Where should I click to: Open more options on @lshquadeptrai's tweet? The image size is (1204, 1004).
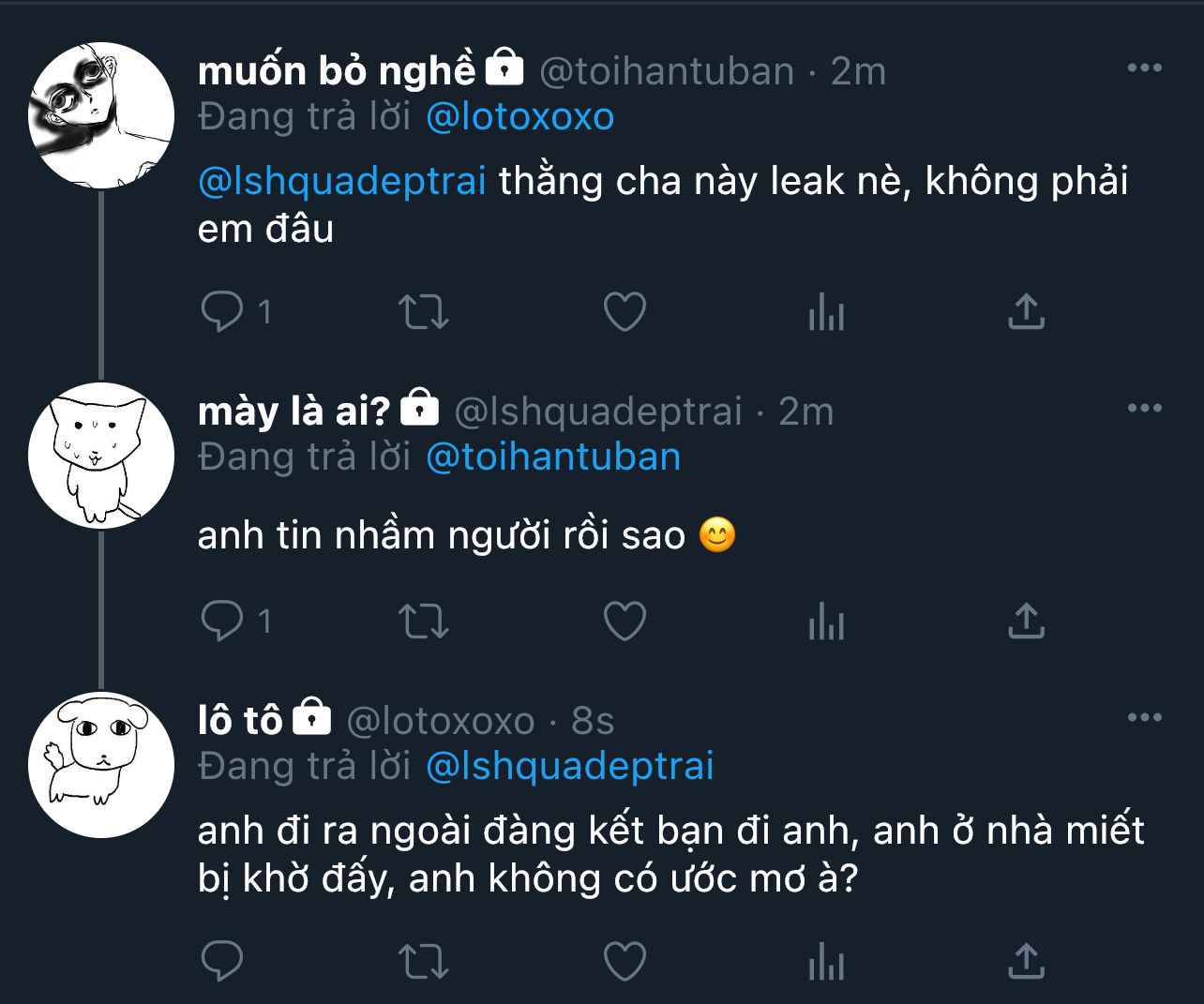point(1144,409)
